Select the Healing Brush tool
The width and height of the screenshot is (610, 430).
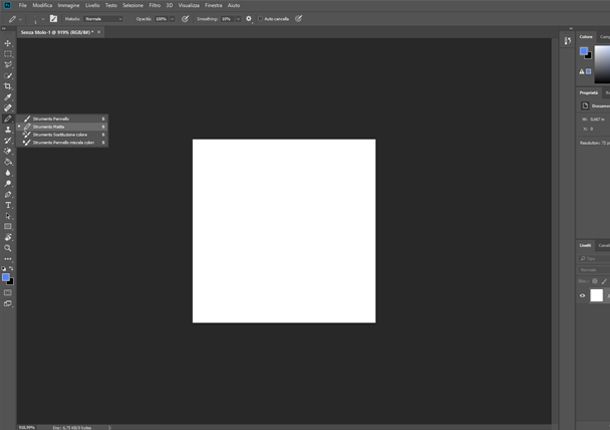pyautogui.click(x=8, y=108)
